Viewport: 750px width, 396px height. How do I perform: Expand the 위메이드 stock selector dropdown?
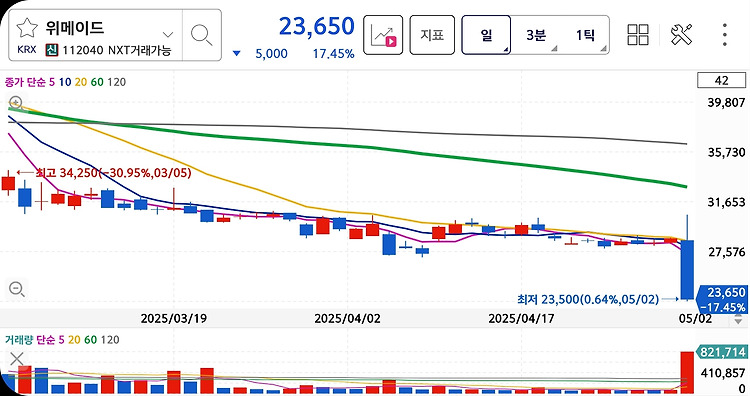(167, 34)
